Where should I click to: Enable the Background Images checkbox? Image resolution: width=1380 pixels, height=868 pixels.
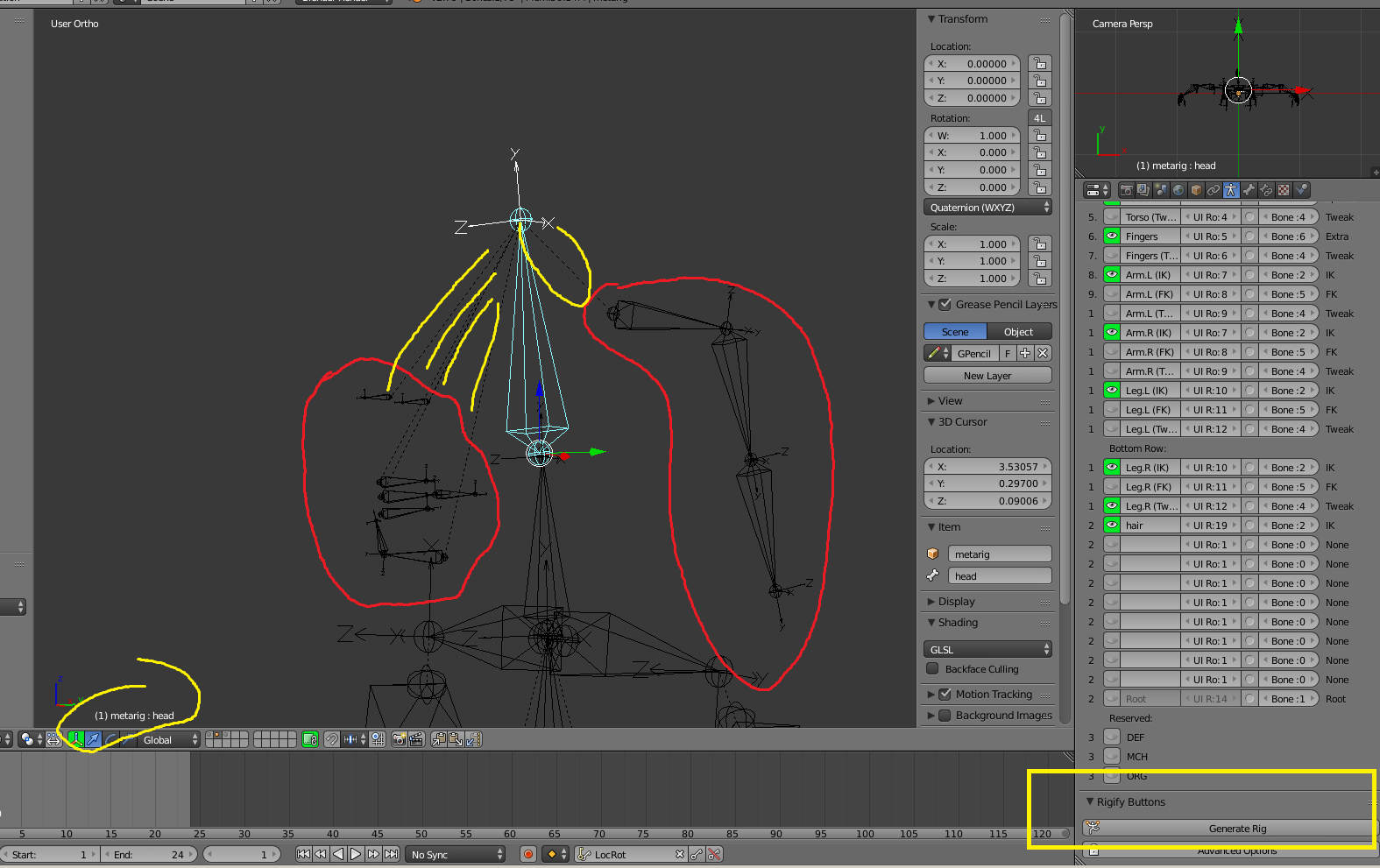(945, 716)
